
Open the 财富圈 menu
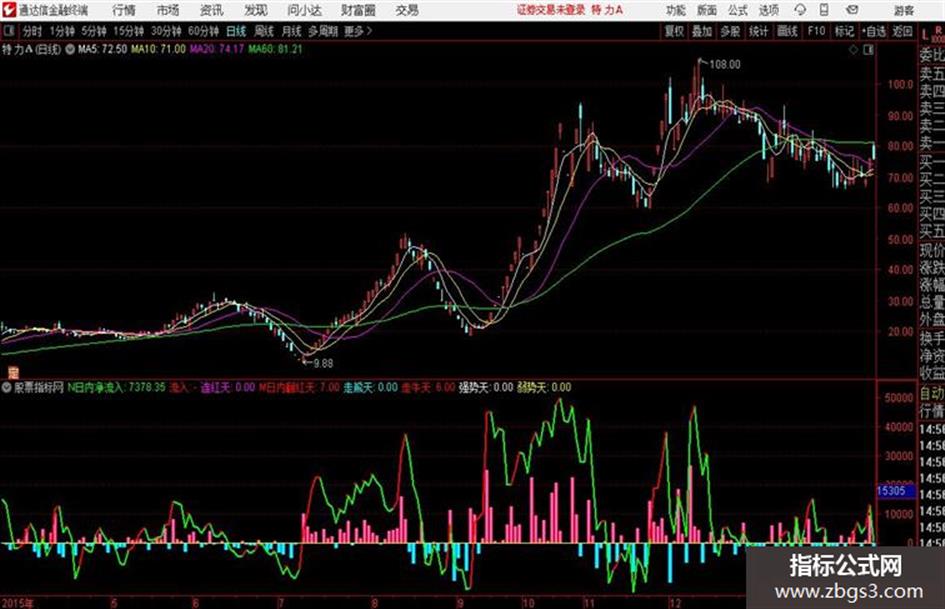click(x=358, y=10)
